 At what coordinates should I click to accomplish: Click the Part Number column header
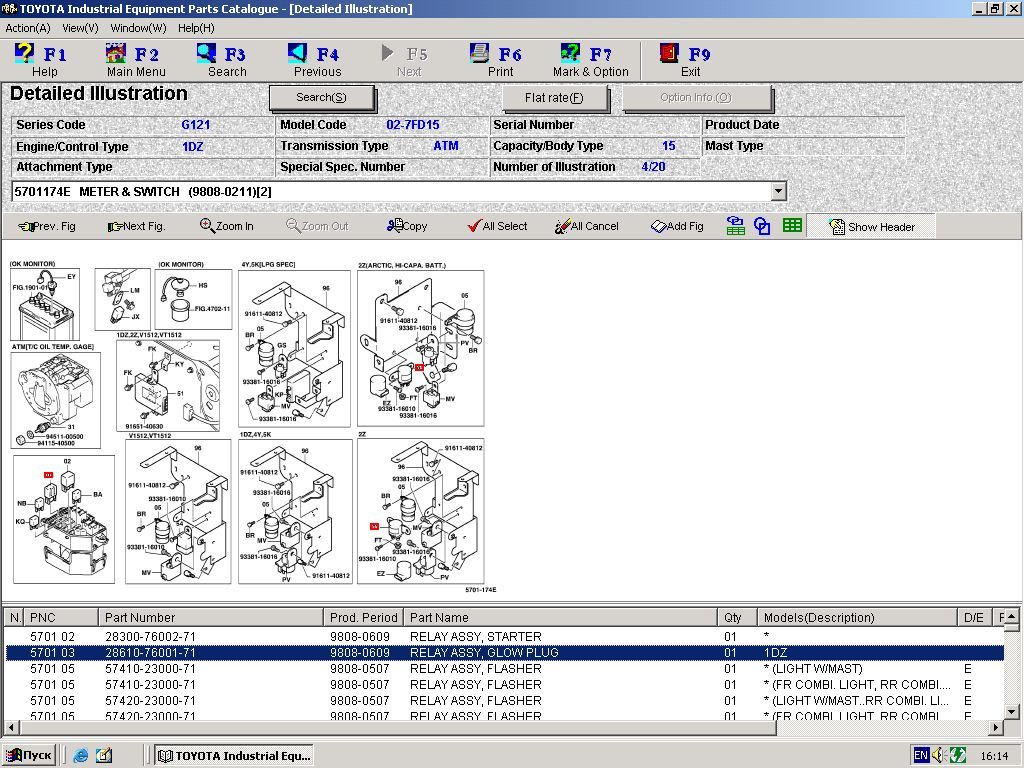[211, 617]
